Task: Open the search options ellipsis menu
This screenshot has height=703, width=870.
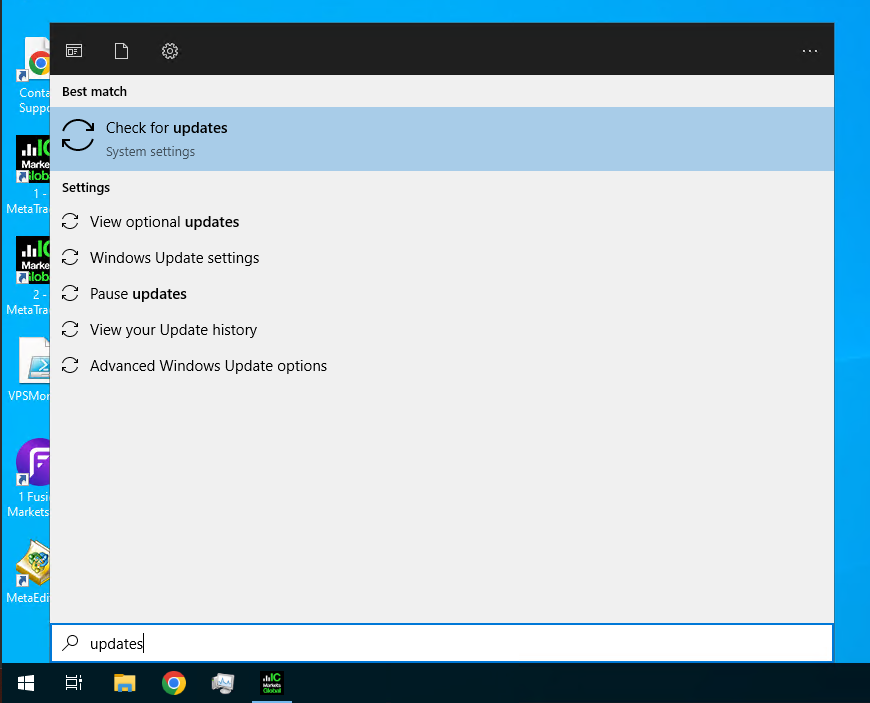Action: point(809,50)
